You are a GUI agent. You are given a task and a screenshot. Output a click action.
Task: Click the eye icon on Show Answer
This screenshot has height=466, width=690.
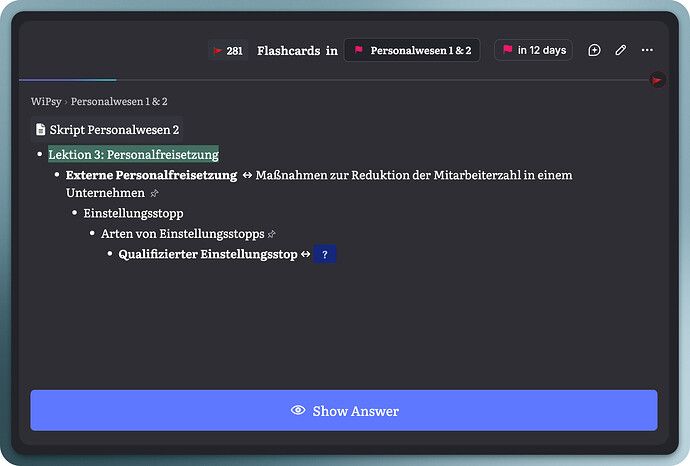coord(297,411)
